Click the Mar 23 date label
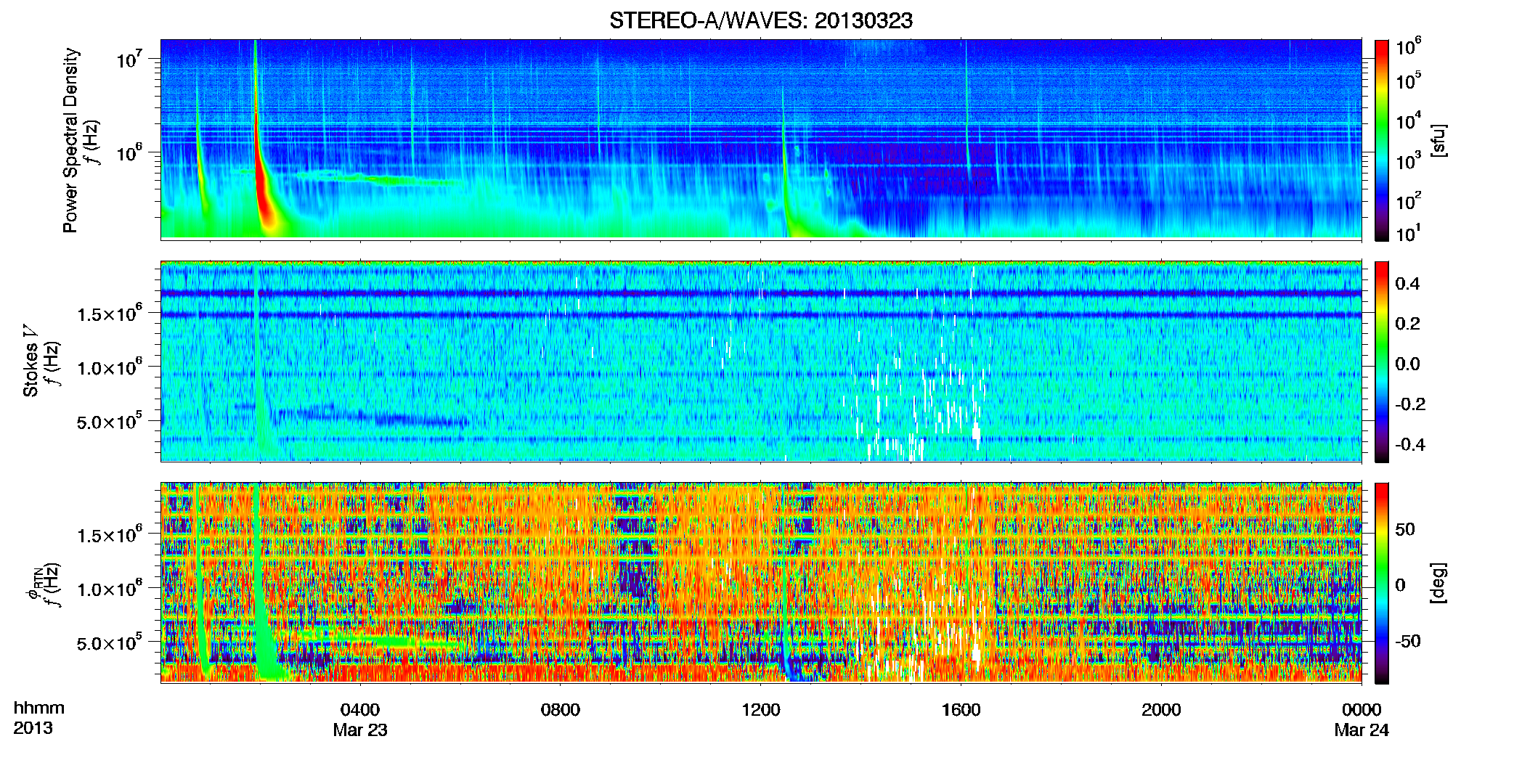The image size is (1522, 784). click(360, 730)
